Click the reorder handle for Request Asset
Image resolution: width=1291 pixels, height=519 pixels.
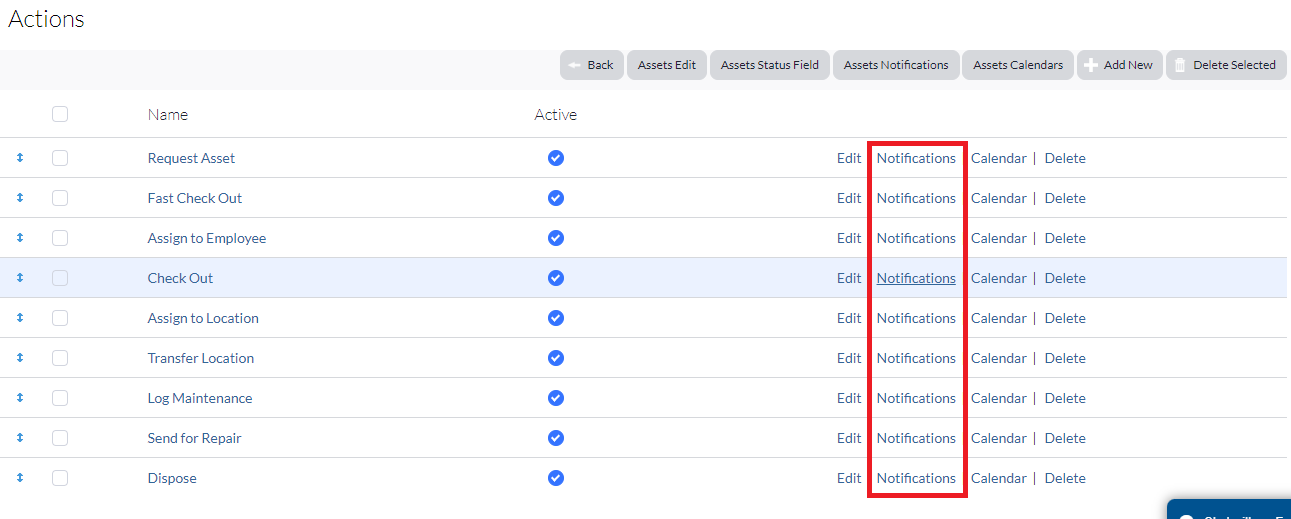(19, 158)
